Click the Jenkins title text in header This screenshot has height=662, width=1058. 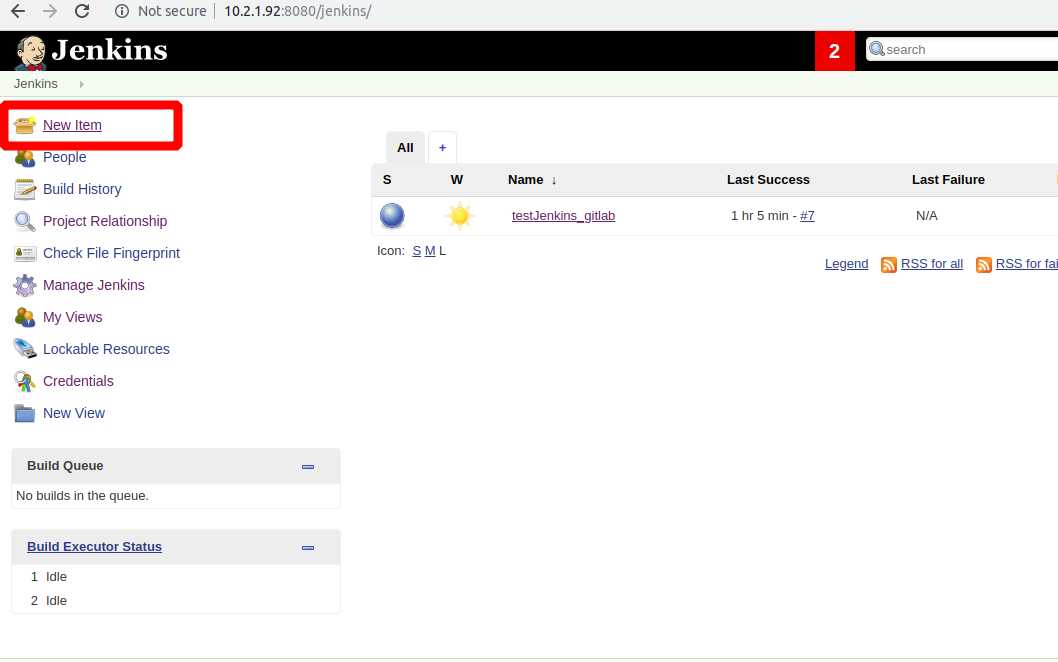click(109, 50)
